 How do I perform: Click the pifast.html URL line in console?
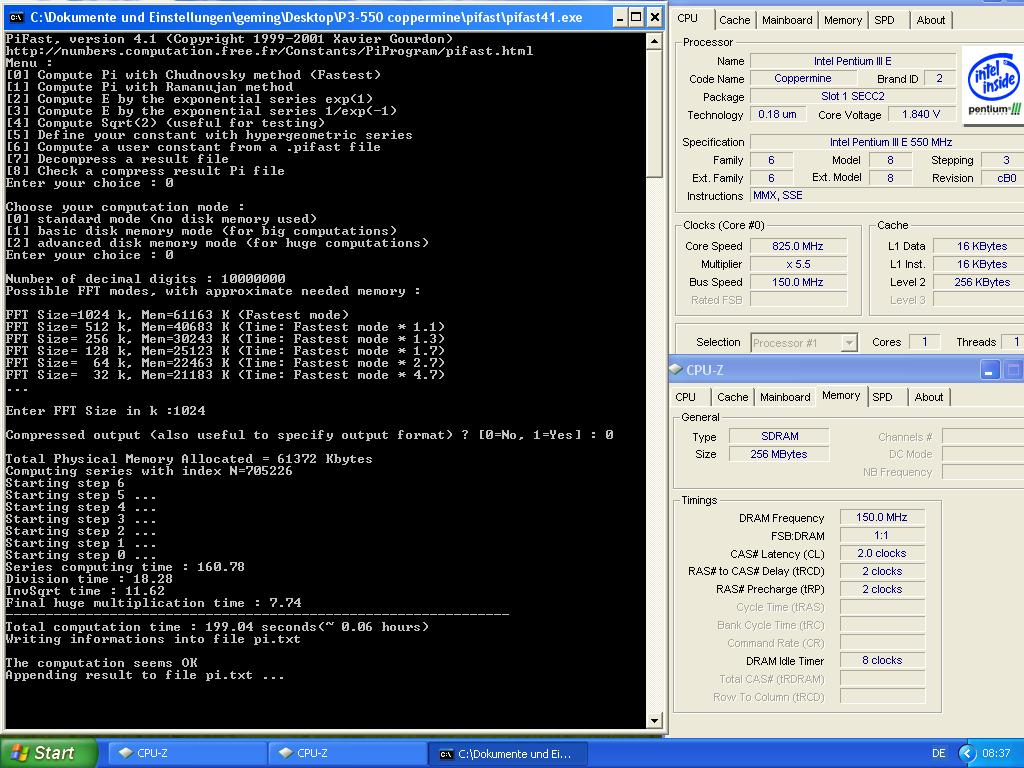pyautogui.click(x=269, y=51)
